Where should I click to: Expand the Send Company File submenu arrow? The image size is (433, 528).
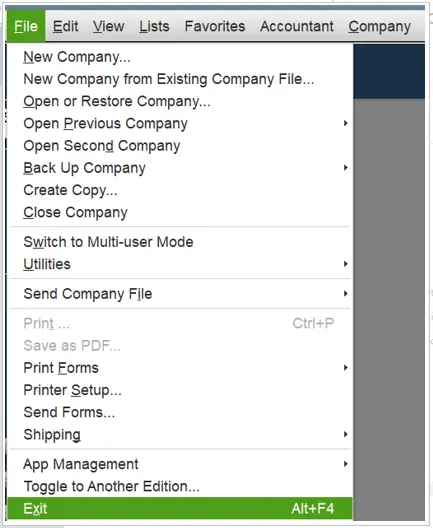click(x=345, y=294)
